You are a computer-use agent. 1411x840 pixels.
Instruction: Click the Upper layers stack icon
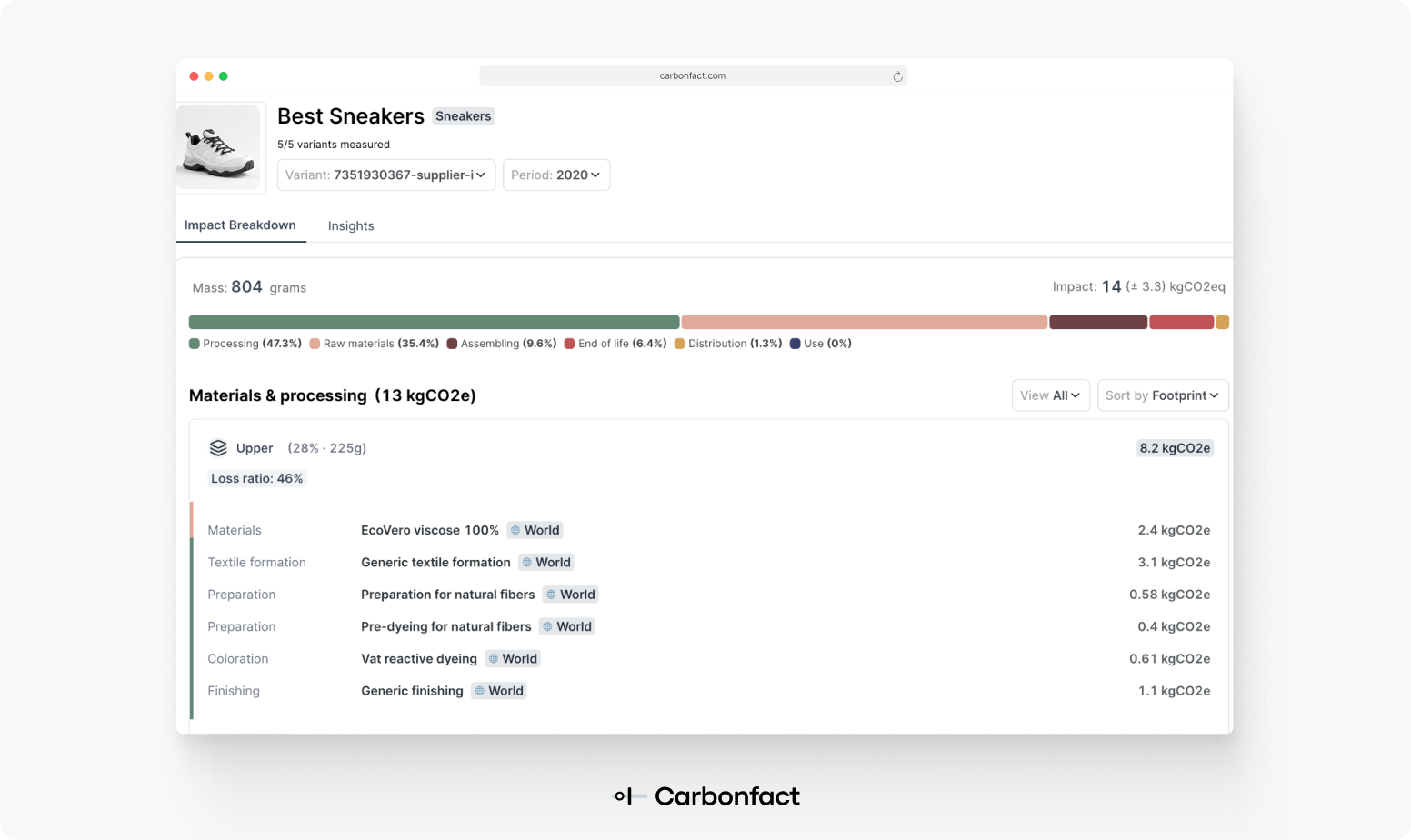[x=218, y=448]
